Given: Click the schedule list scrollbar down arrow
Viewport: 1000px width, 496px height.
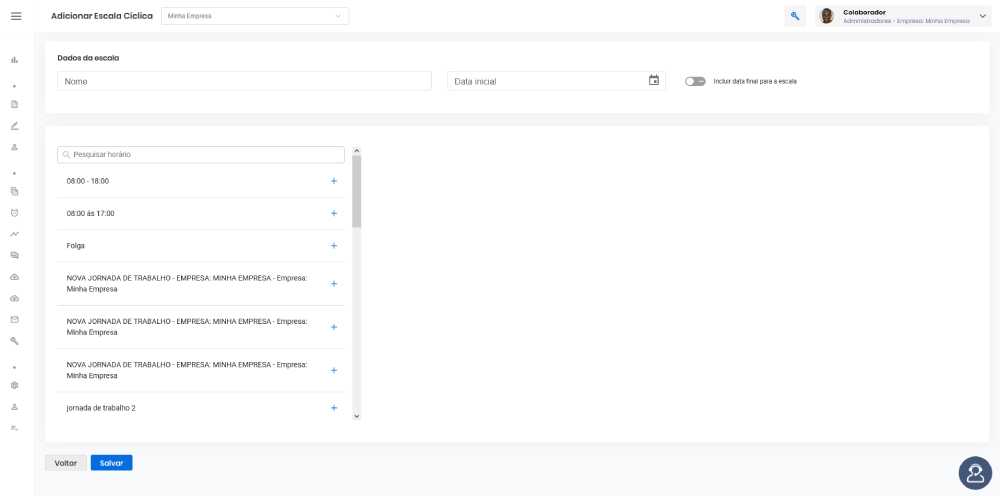Looking at the screenshot, I should [x=357, y=416].
